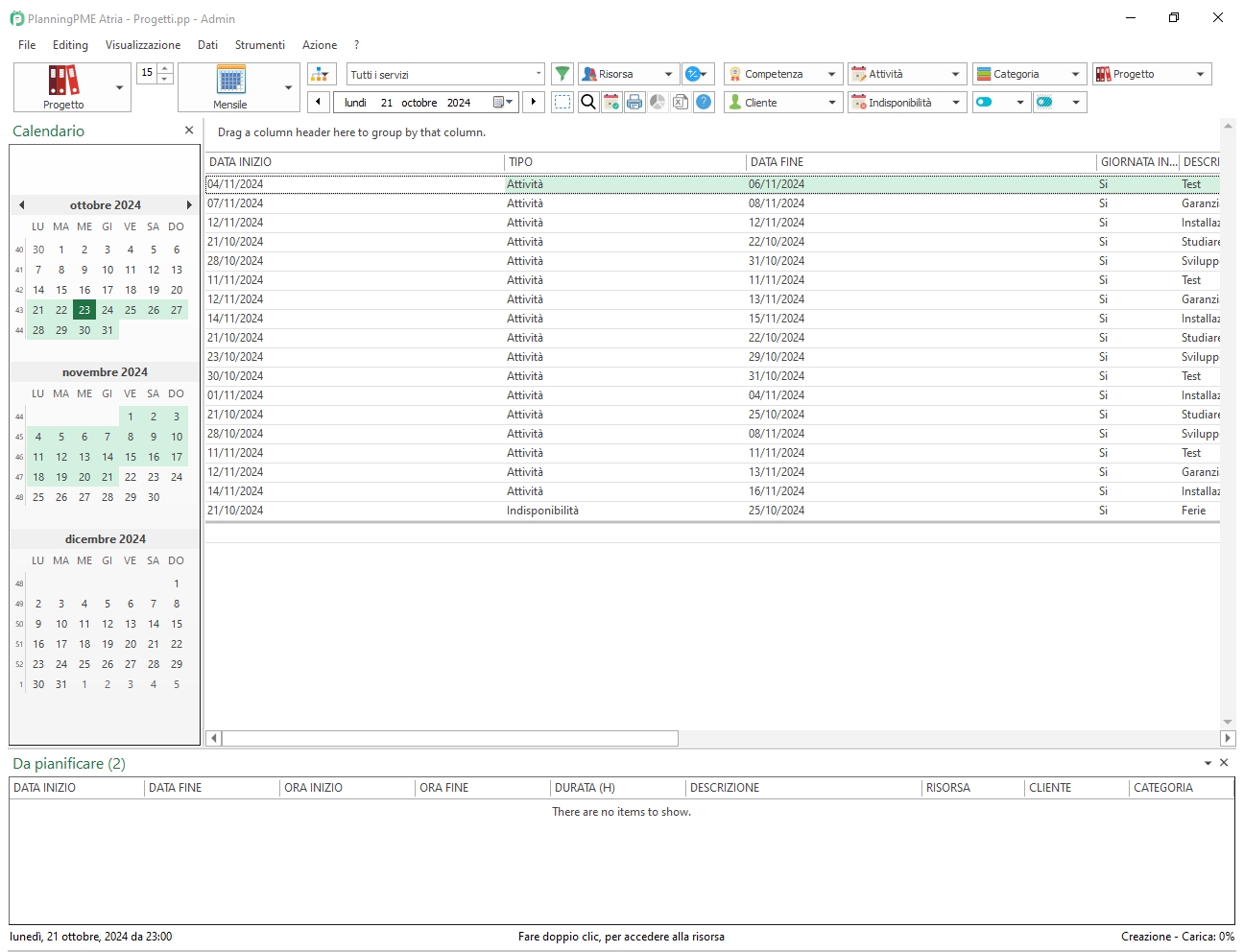Go to next period with right arrow
1244x952 pixels.
(x=534, y=102)
